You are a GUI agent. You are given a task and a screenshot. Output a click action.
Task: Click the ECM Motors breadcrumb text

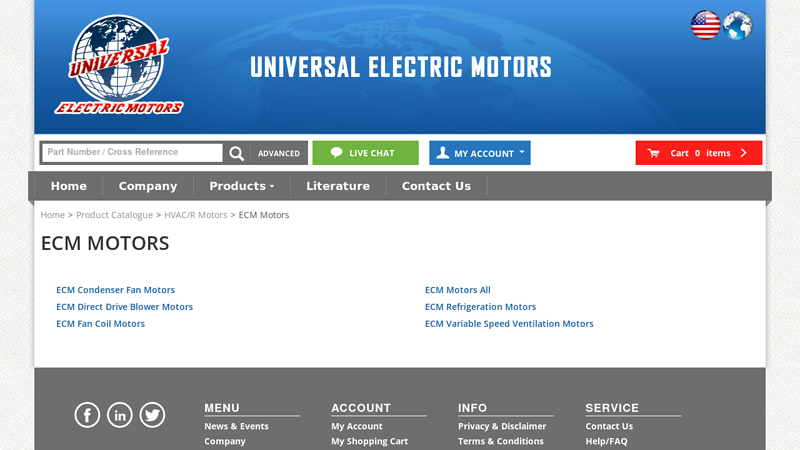point(264,215)
